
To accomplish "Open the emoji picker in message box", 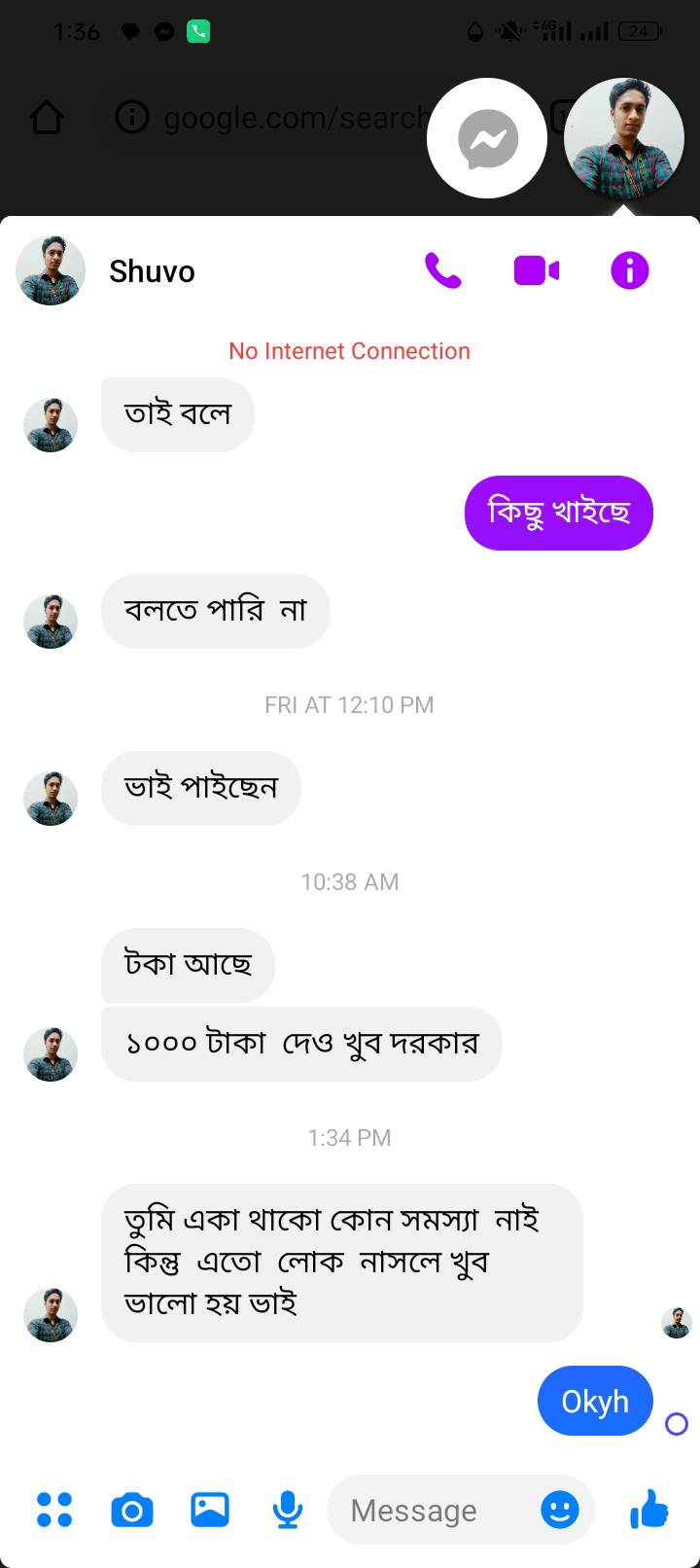I will [x=560, y=1510].
